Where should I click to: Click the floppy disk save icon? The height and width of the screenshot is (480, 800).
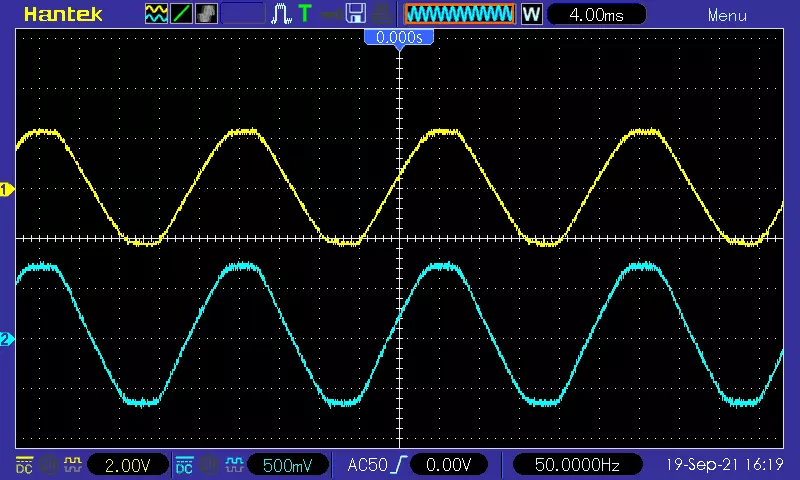356,14
